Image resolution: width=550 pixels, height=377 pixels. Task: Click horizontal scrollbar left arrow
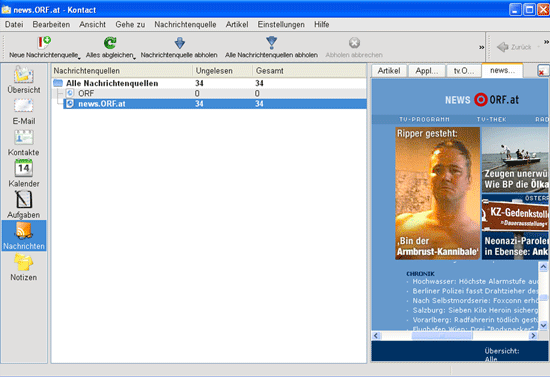(376, 336)
